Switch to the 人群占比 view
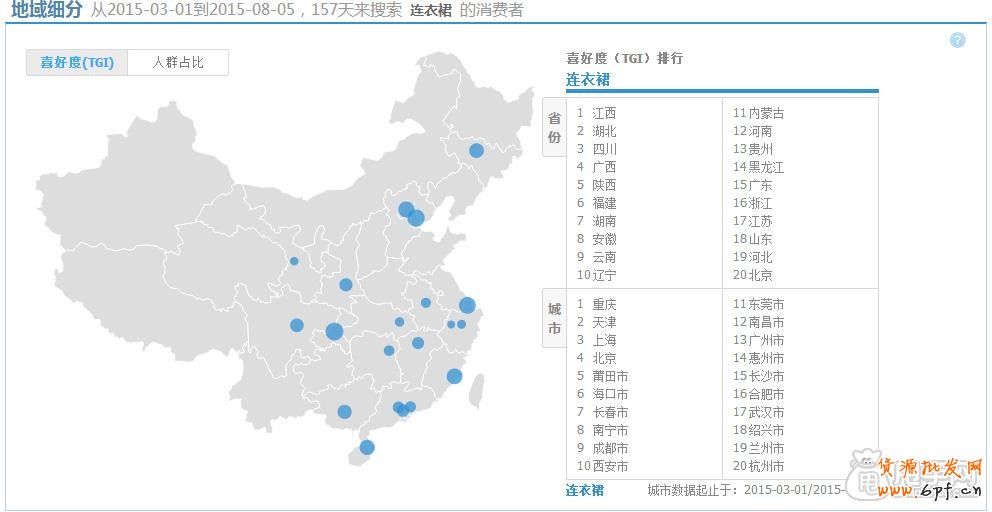Screen dimensions: 992x512 point(178,63)
